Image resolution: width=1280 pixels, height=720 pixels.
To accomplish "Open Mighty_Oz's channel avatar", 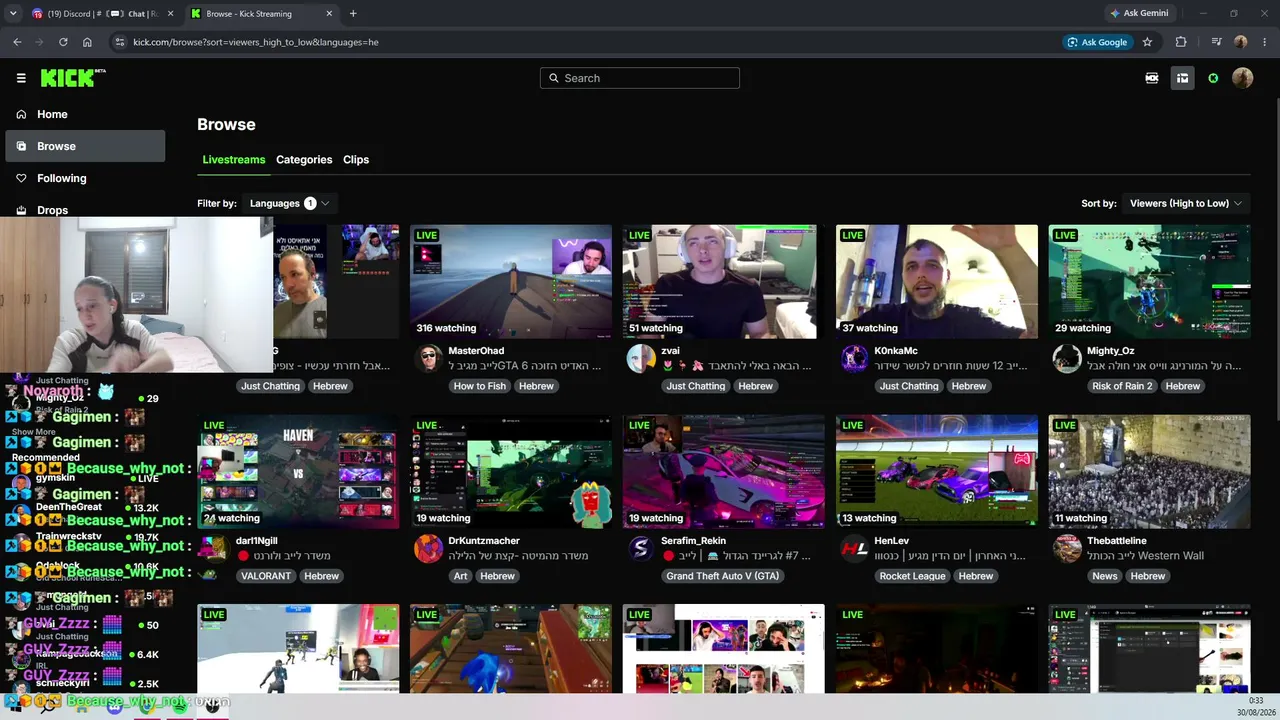I will click(x=1067, y=358).
